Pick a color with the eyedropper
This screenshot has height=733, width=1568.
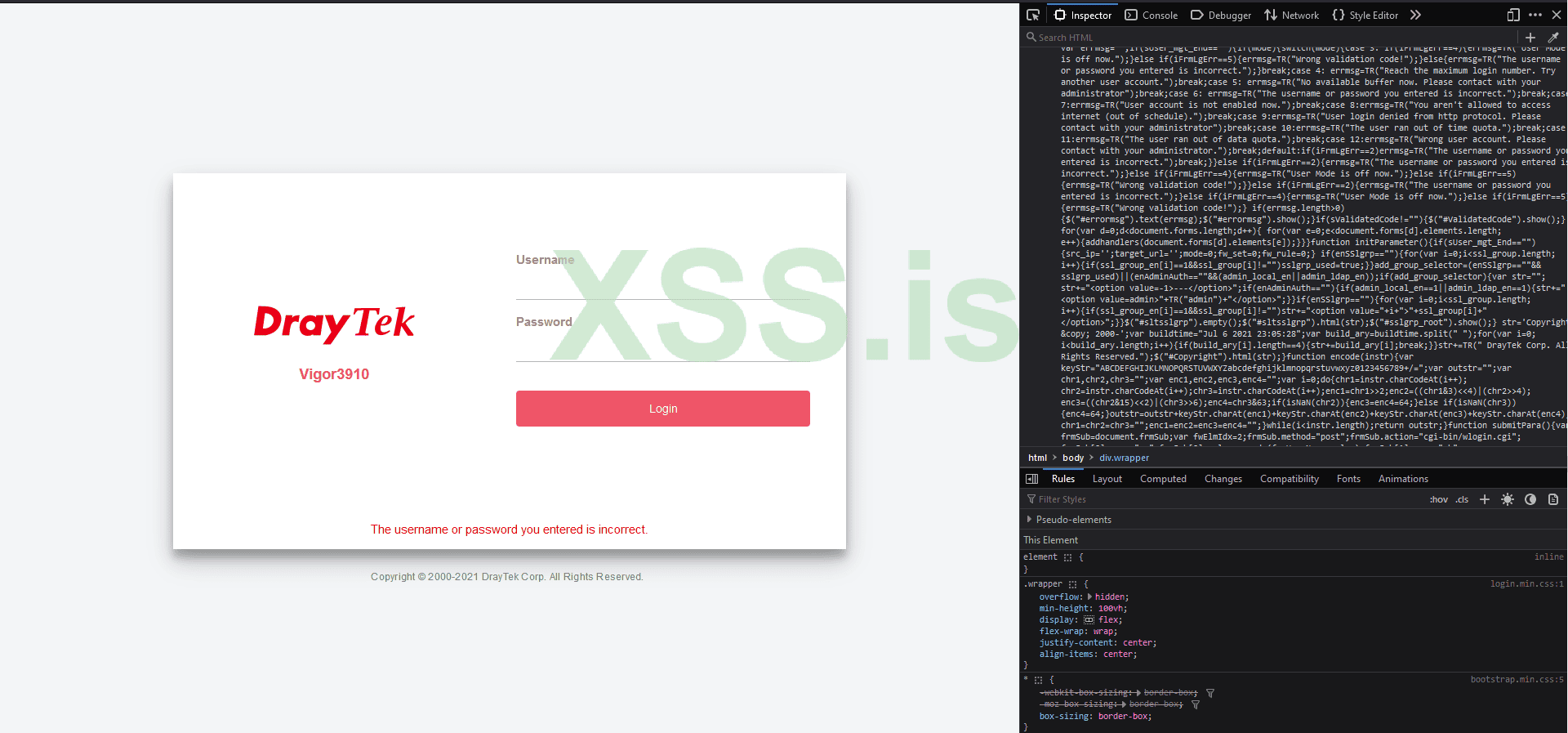pos(1553,38)
